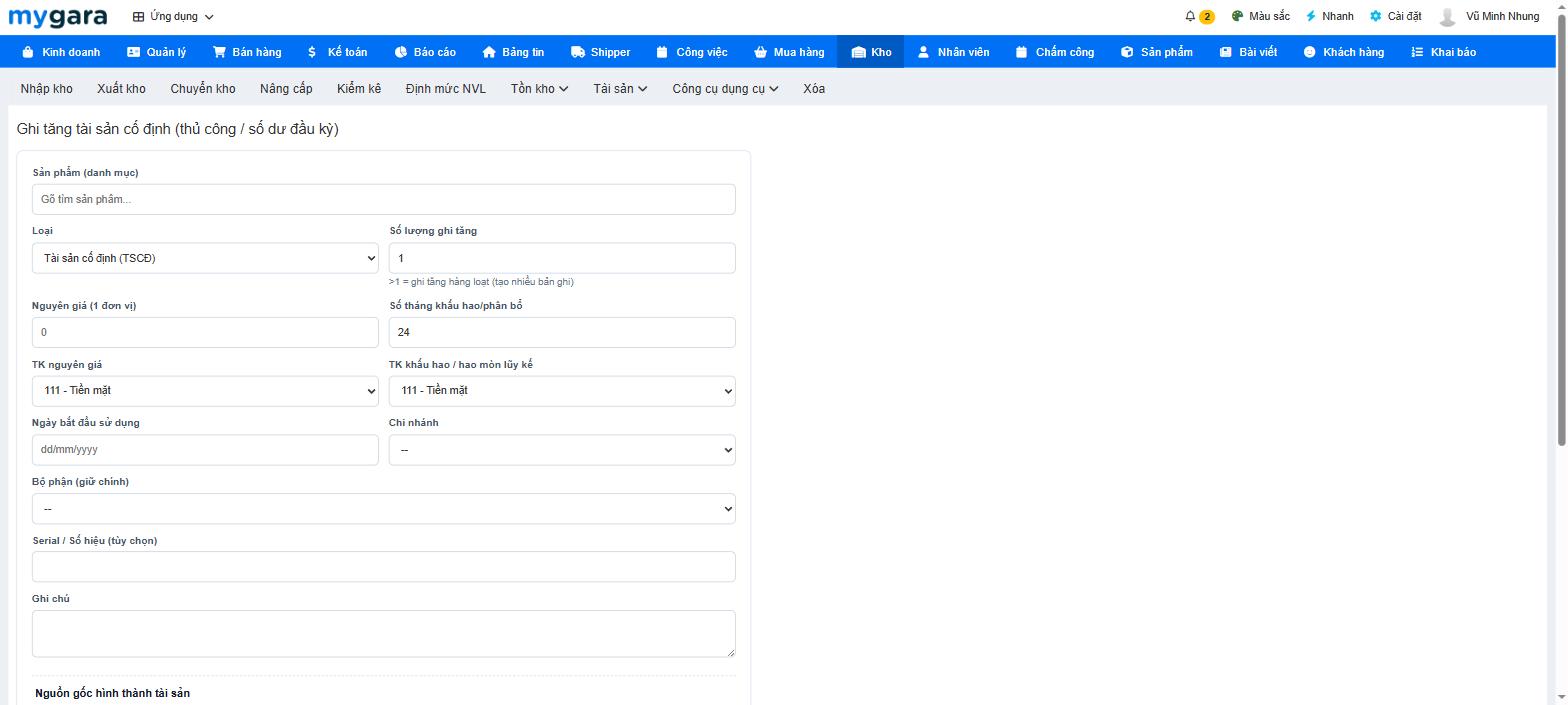The height and width of the screenshot is (705, 1568).
Task: Open the Ứng dụng grid icon
Action: pos(138,17)
